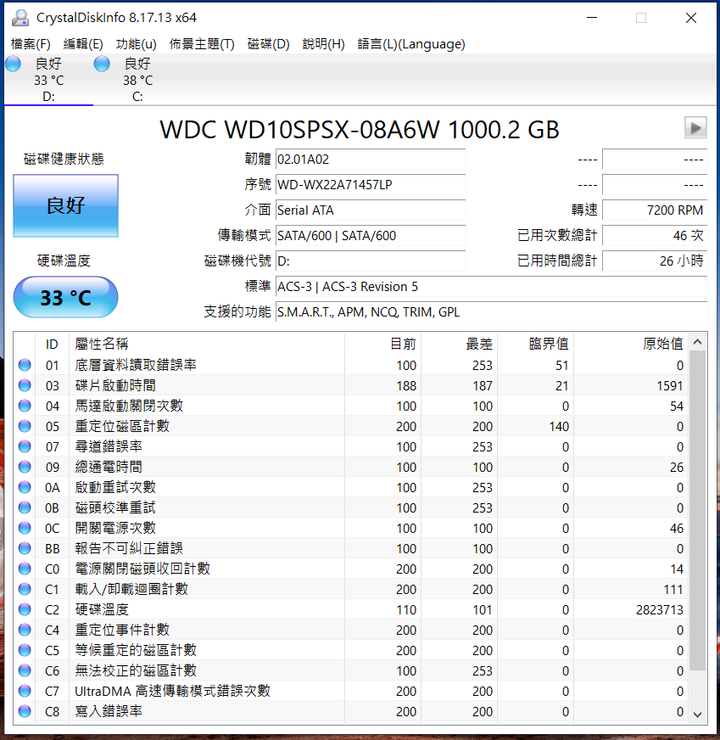Click the status dot for ID 04
The image size is (720, 740).
coord(25,406)
